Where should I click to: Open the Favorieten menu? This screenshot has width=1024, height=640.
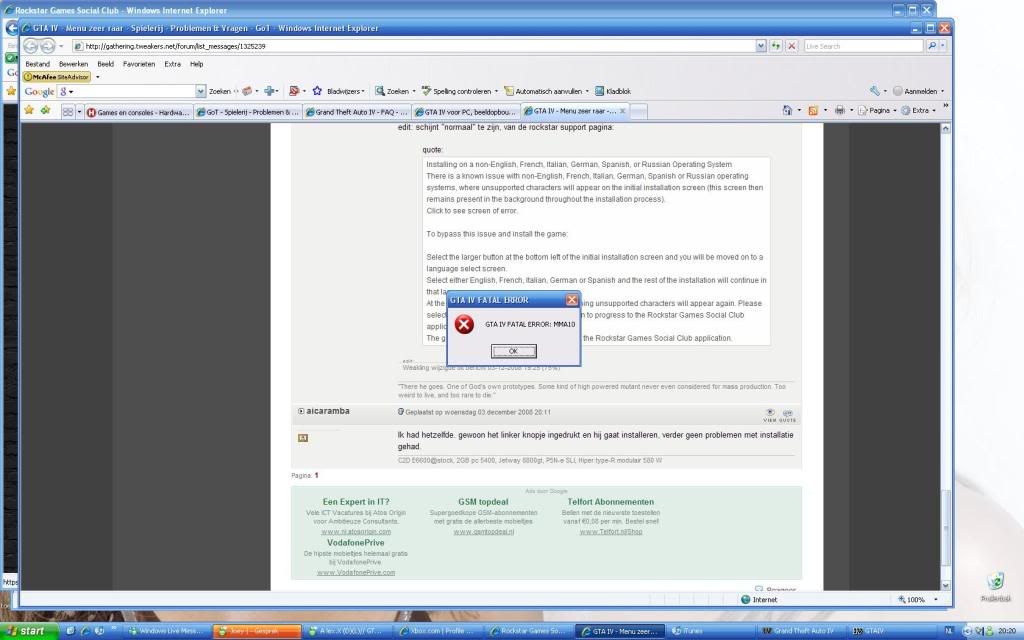139,63
